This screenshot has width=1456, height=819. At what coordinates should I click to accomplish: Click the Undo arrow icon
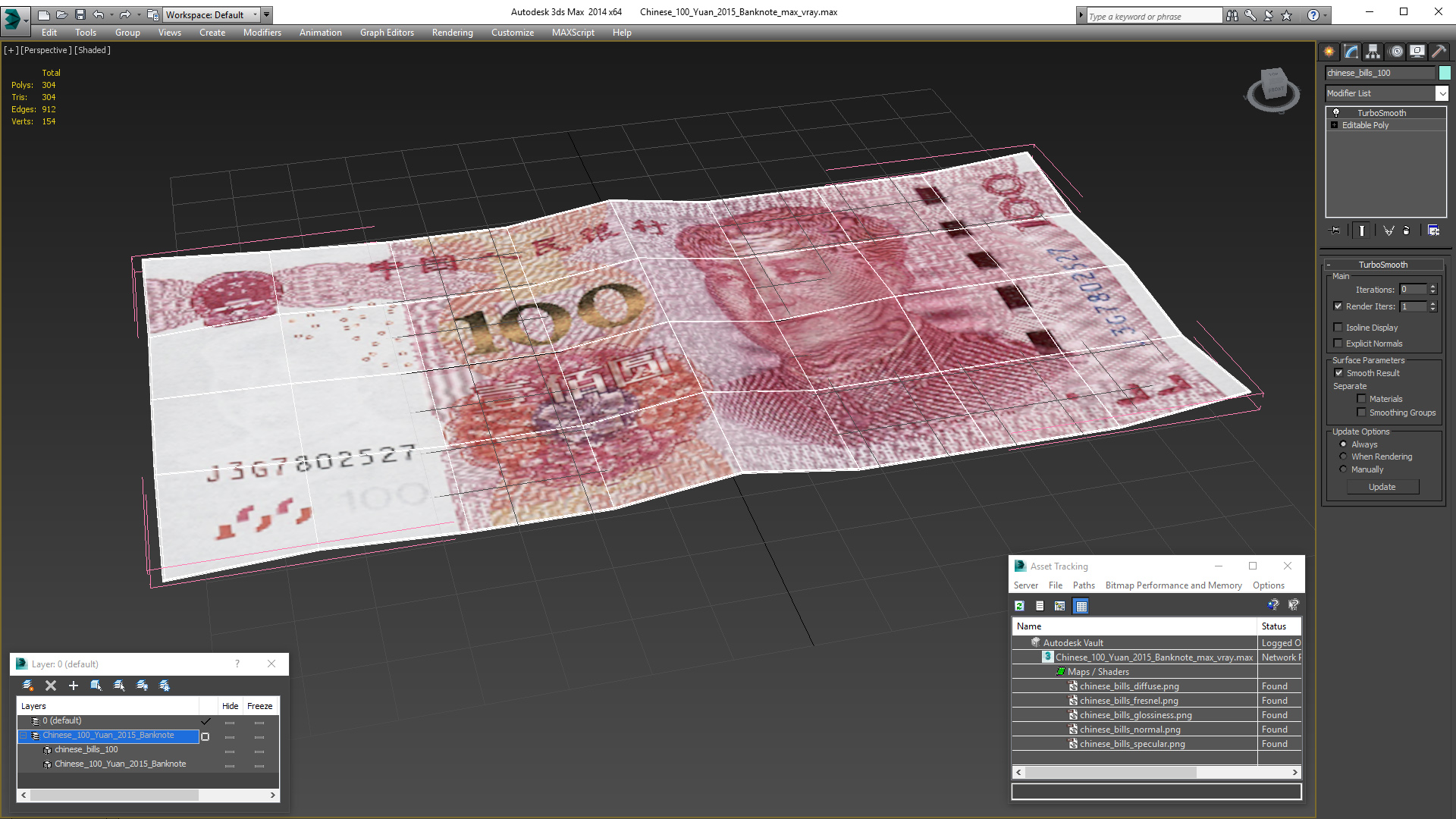click(98, 14)
